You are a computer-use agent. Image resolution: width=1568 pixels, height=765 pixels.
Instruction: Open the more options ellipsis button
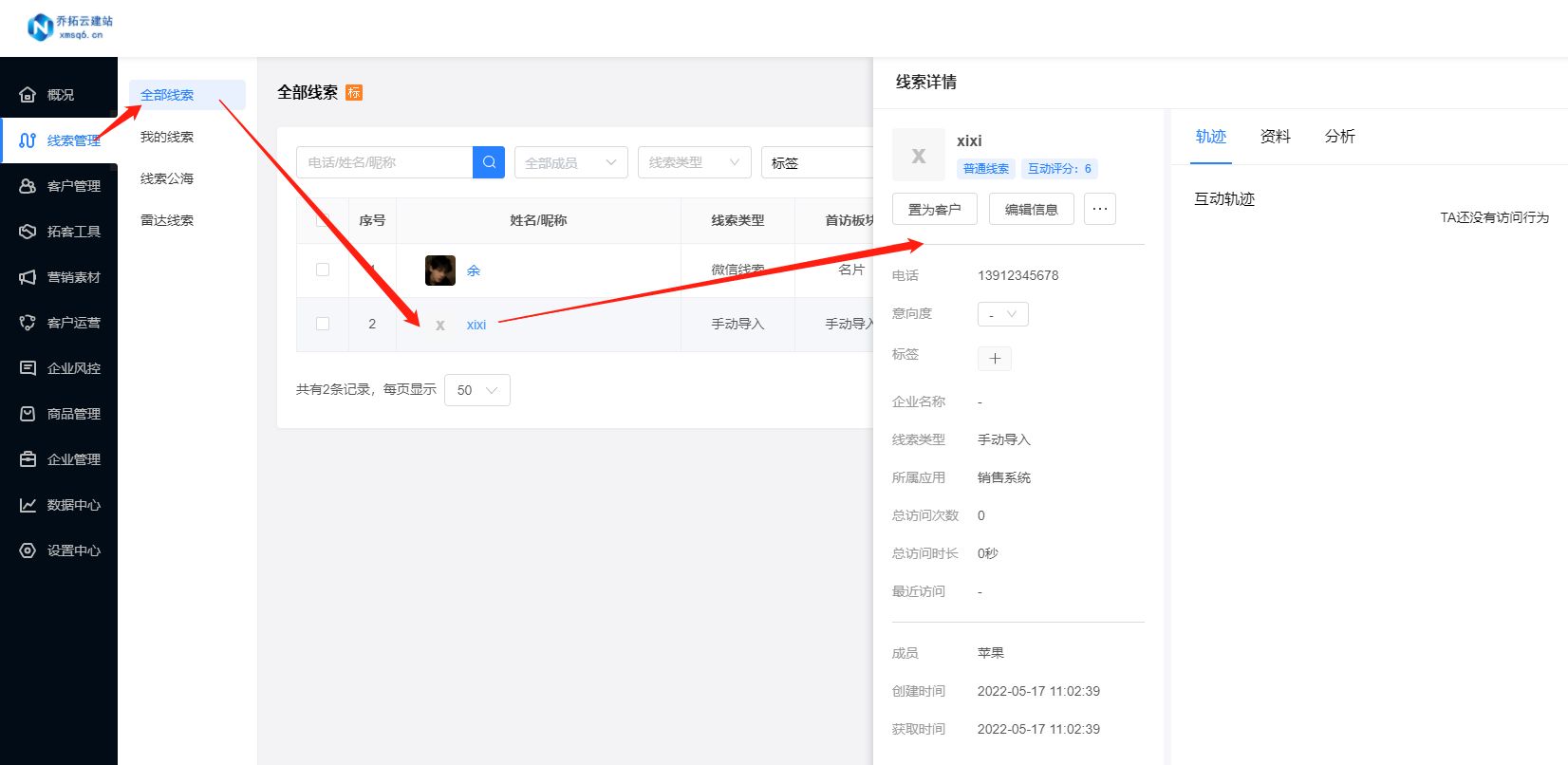[x=1100, y=209]
